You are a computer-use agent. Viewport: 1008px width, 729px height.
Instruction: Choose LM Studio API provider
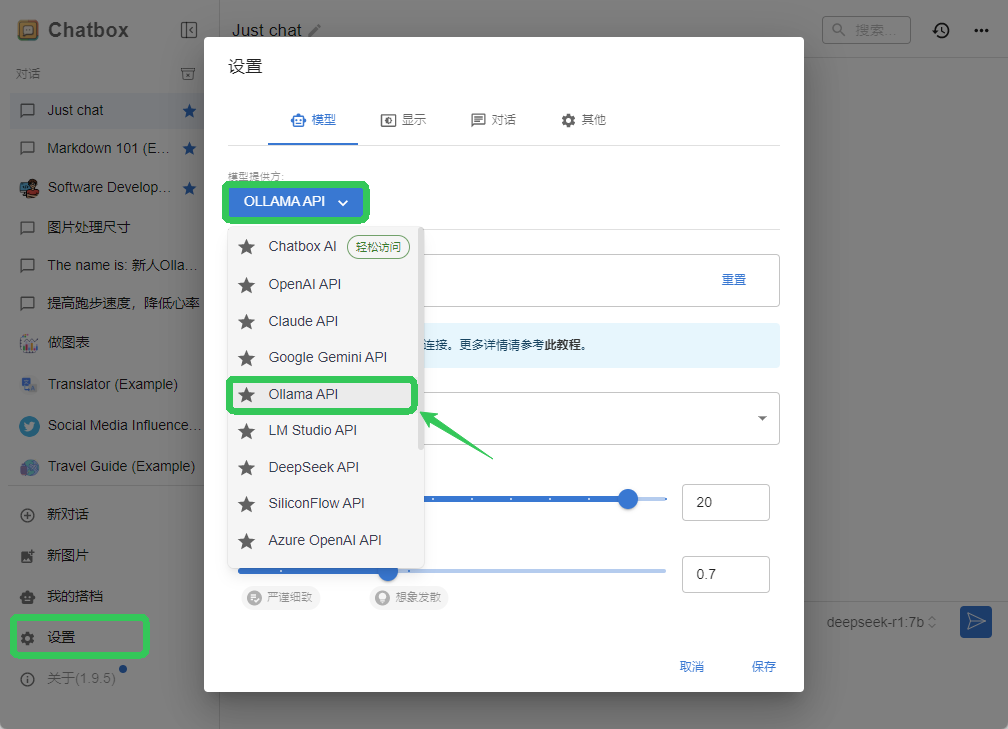tap(323, 431)
